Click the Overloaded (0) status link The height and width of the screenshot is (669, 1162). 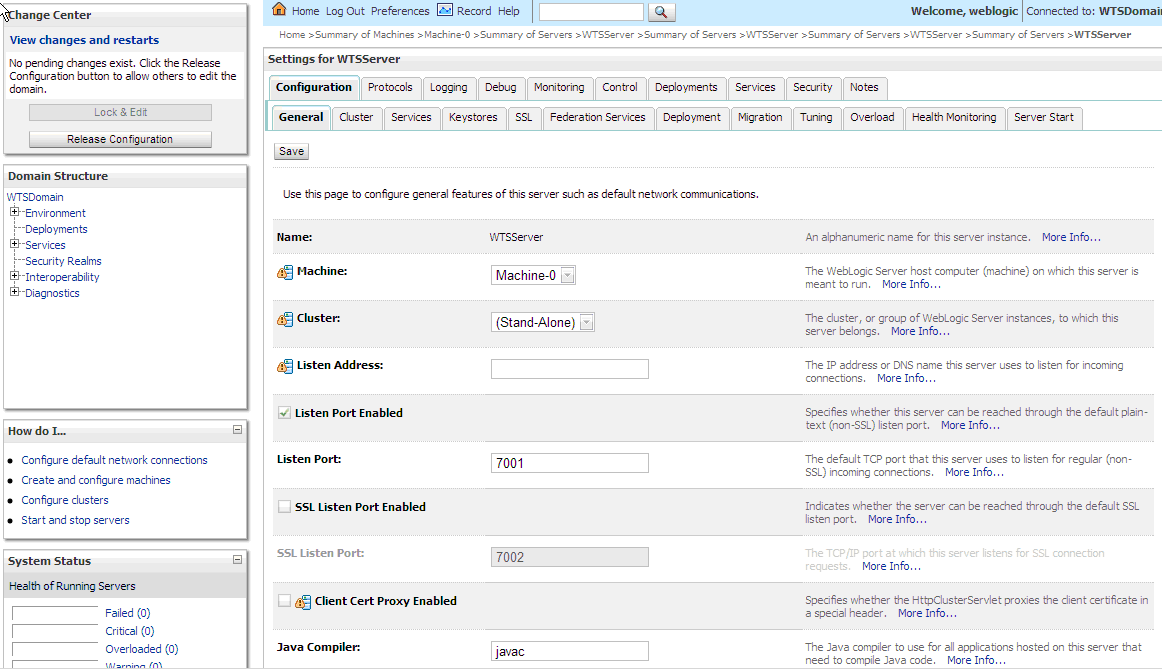point(142,649)
